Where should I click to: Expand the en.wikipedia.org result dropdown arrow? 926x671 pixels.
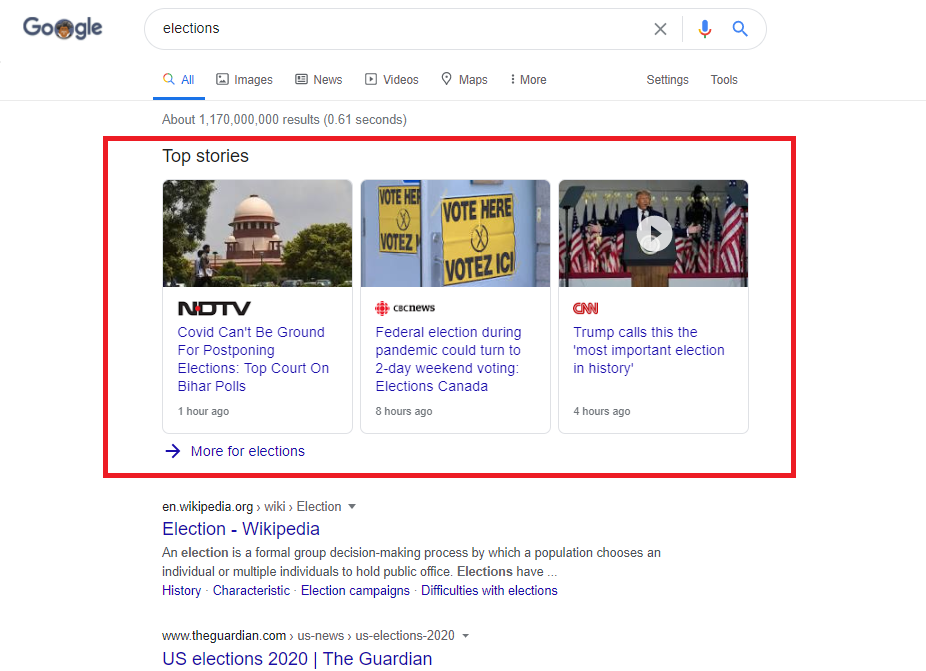(x=352, y=507)
